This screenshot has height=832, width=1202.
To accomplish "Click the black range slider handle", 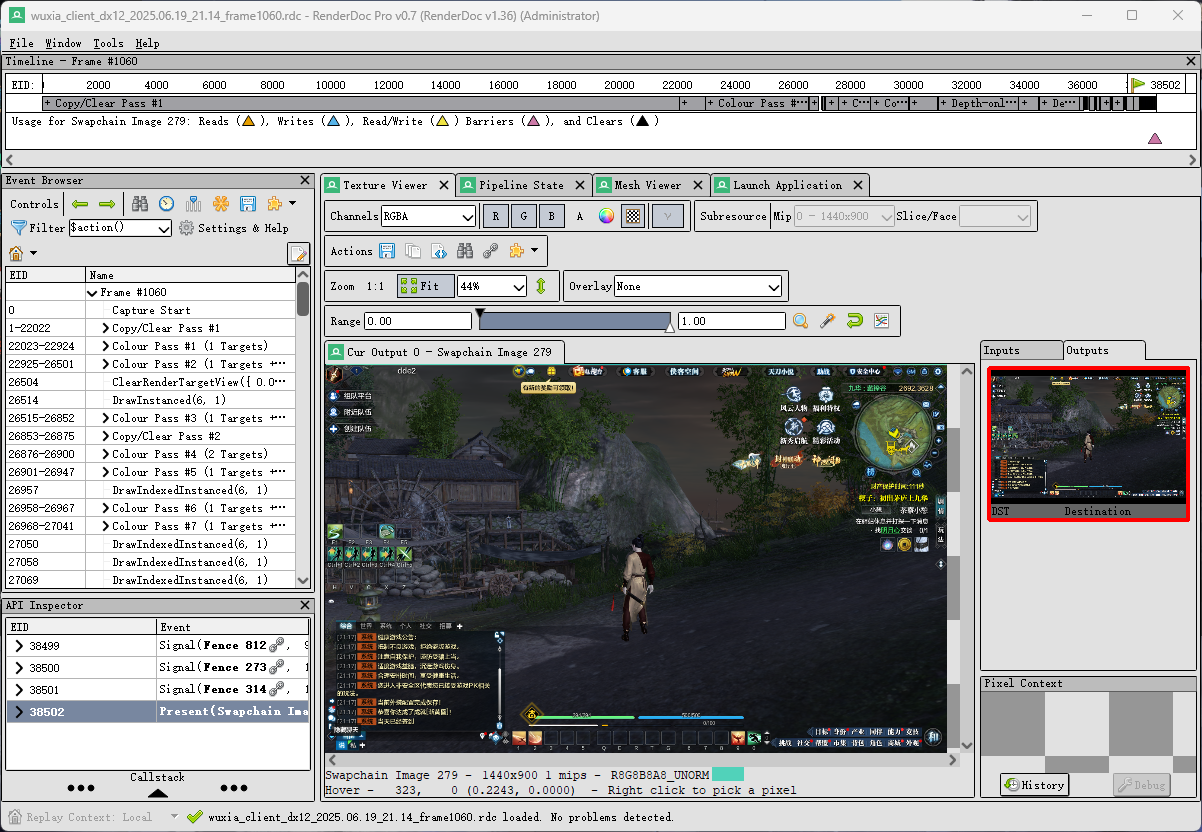I will [480, 313].
